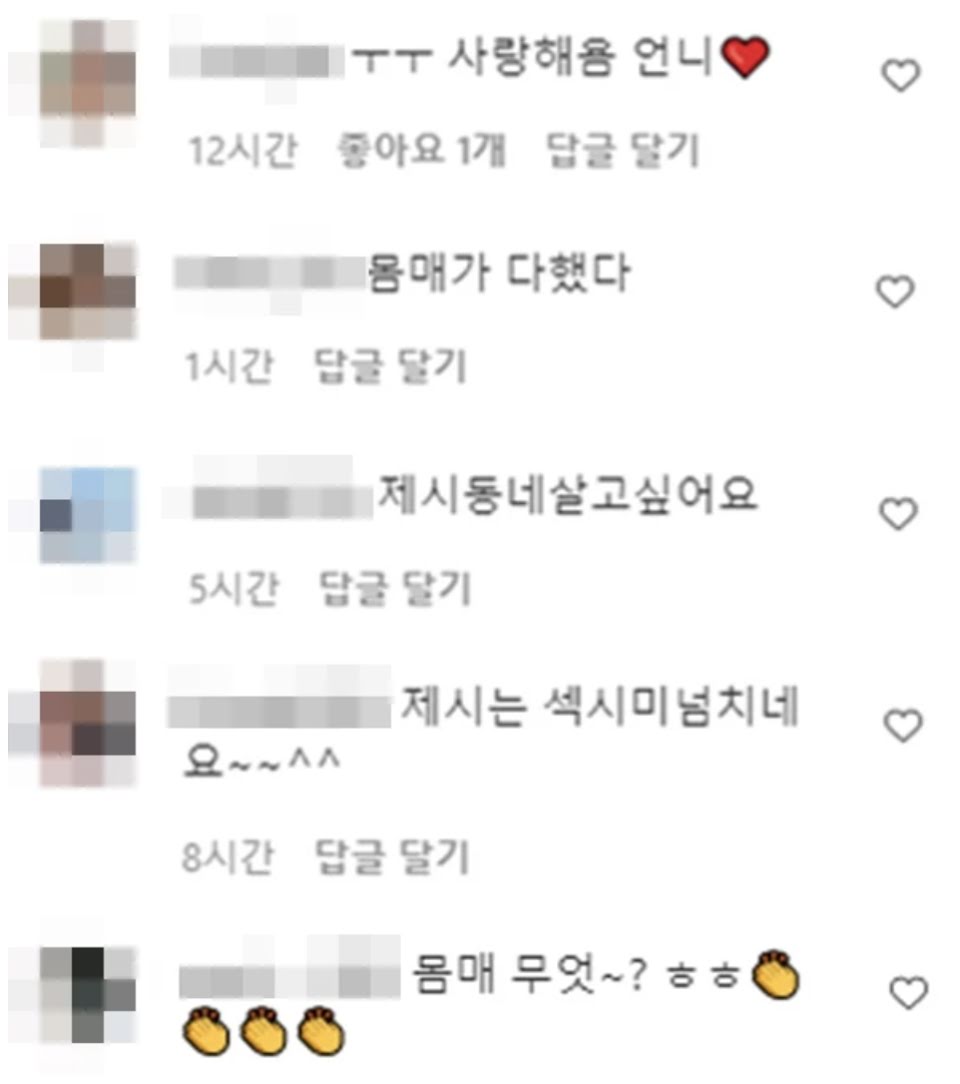
Task: Like the '몸매가 다했다' comment
Action: 896,291
